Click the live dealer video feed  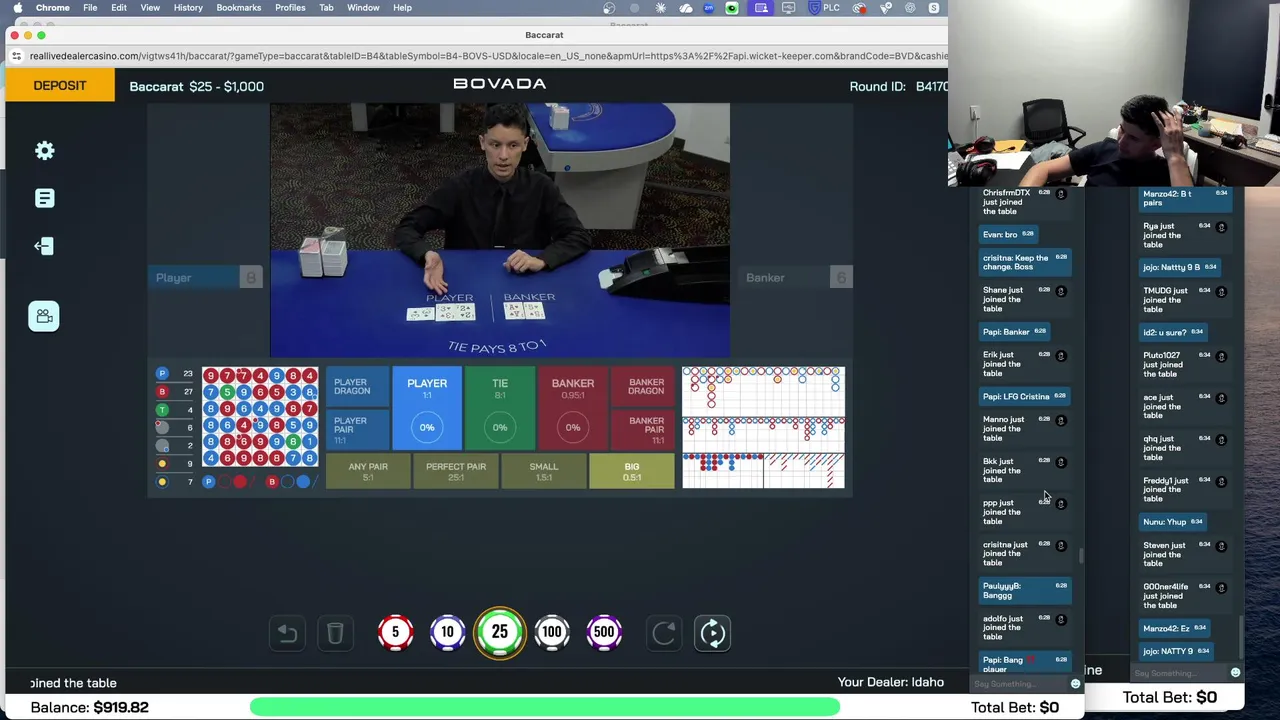tap(500, 230)
